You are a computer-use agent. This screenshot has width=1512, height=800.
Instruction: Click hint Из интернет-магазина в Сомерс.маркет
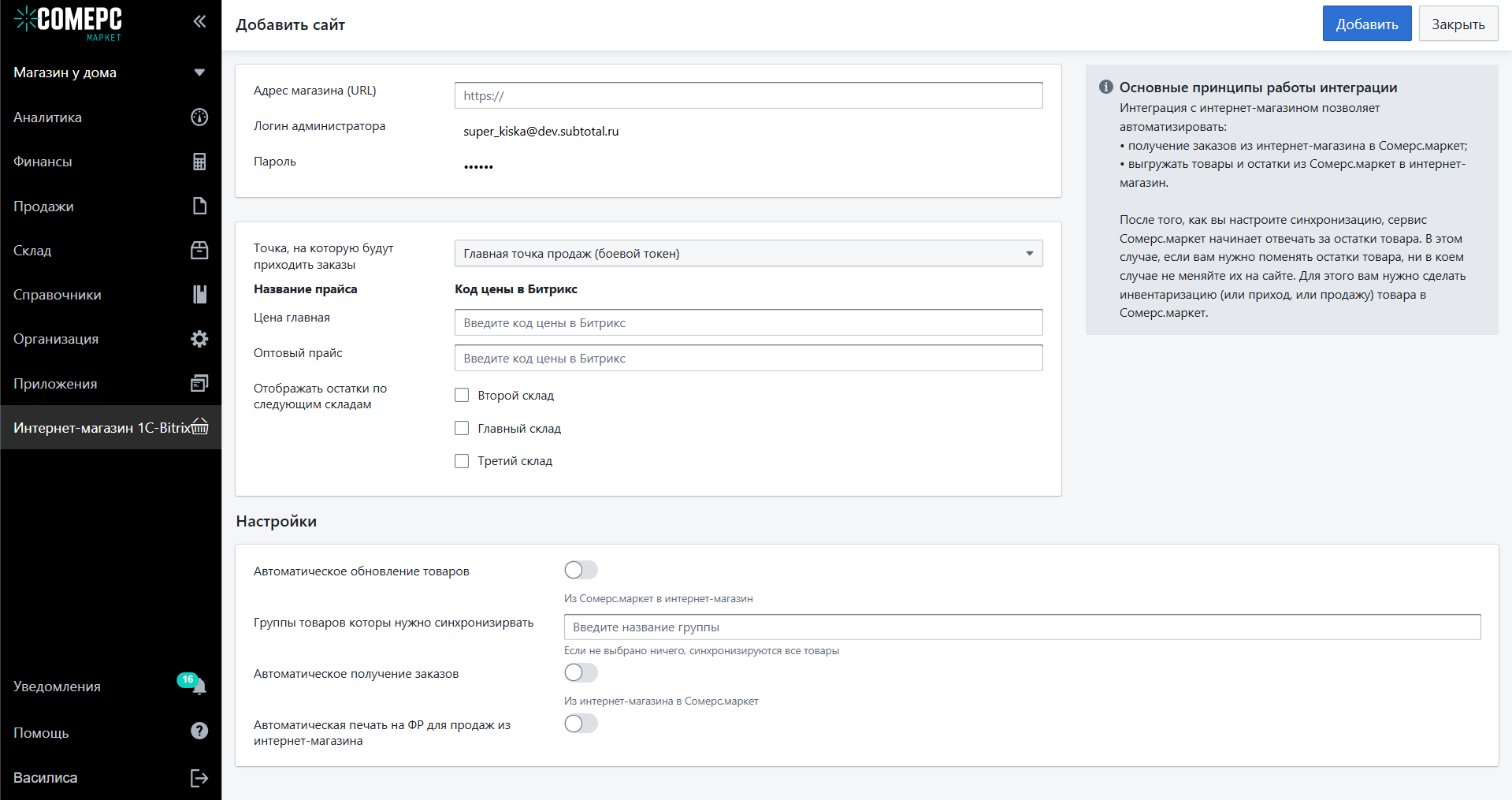coord(661,701)
